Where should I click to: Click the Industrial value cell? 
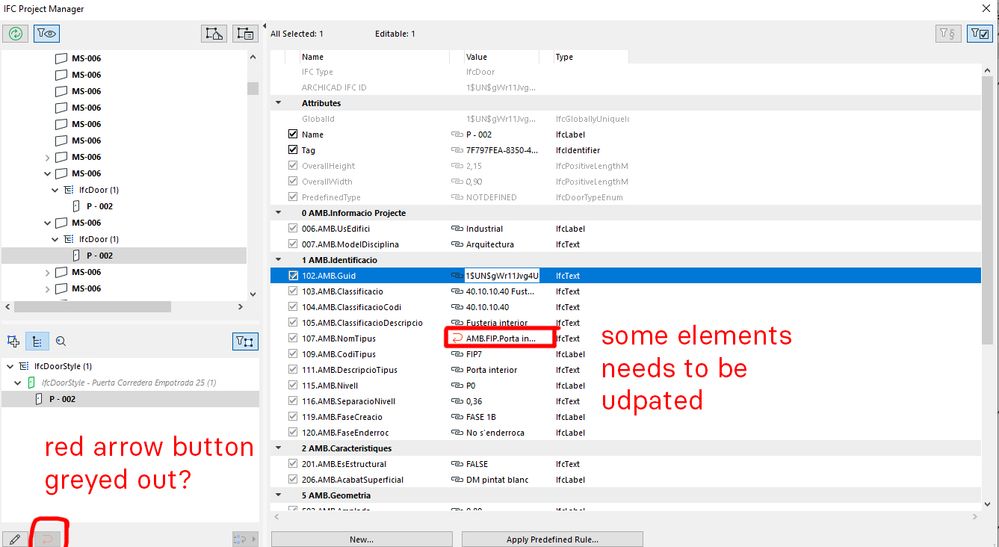tap(484, 229)
